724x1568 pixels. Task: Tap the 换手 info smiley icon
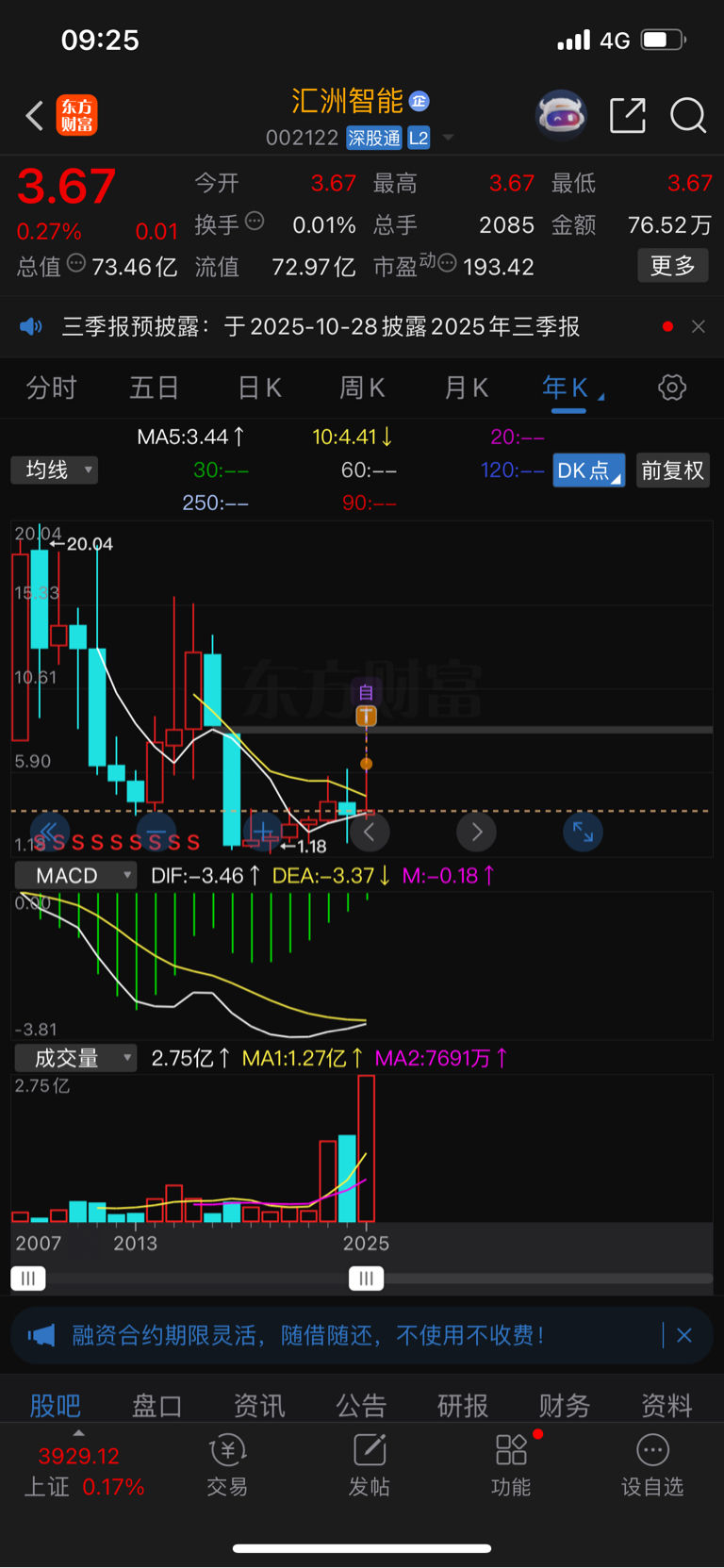point(255,222)
